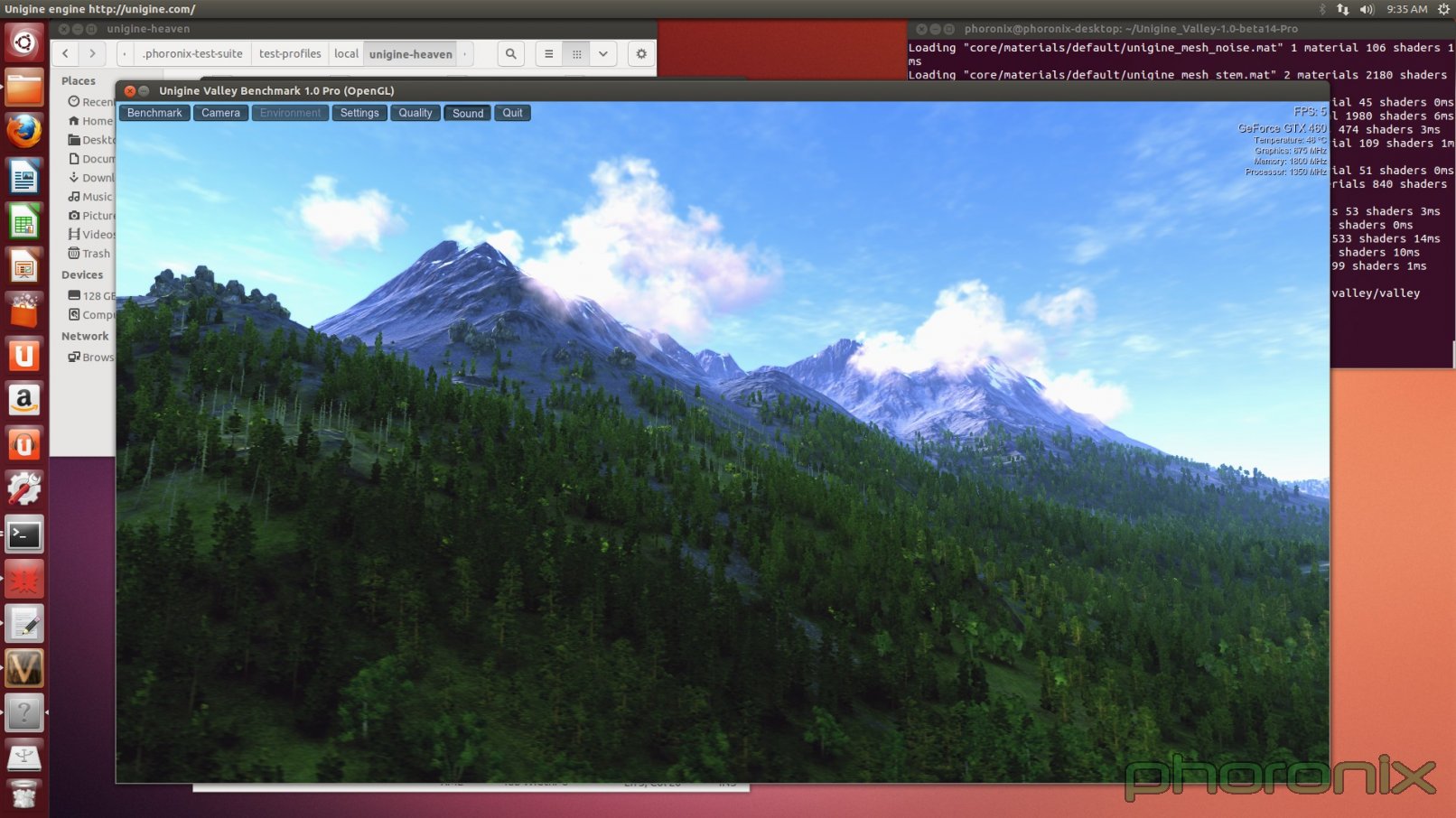The image size is (1456, 818).
Task: Focus the Unigine Valley title bar
Action: pyautogui.click(x=723, y=90)
